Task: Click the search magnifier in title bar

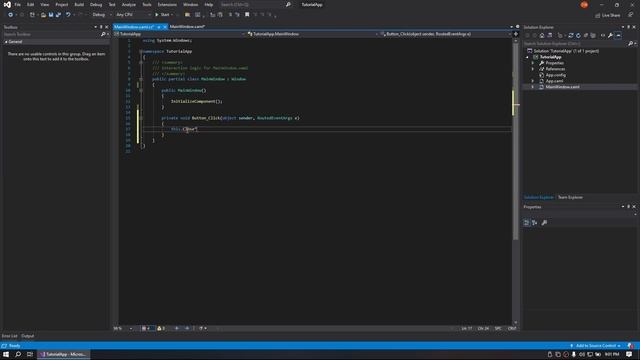Action: (x=288, y=4)
